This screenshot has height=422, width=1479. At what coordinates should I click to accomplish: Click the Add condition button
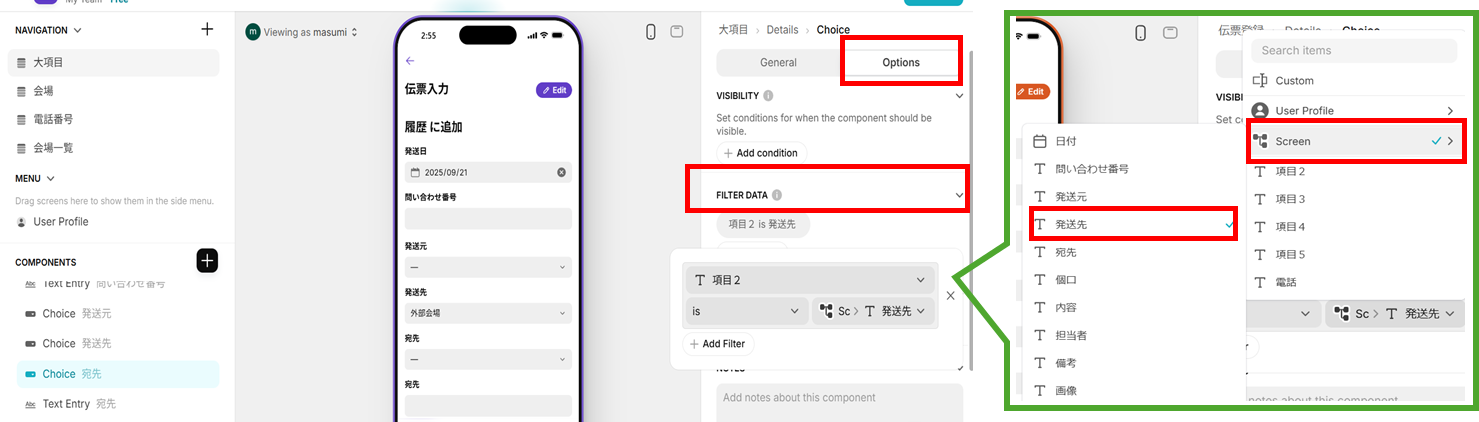[762, 153]
